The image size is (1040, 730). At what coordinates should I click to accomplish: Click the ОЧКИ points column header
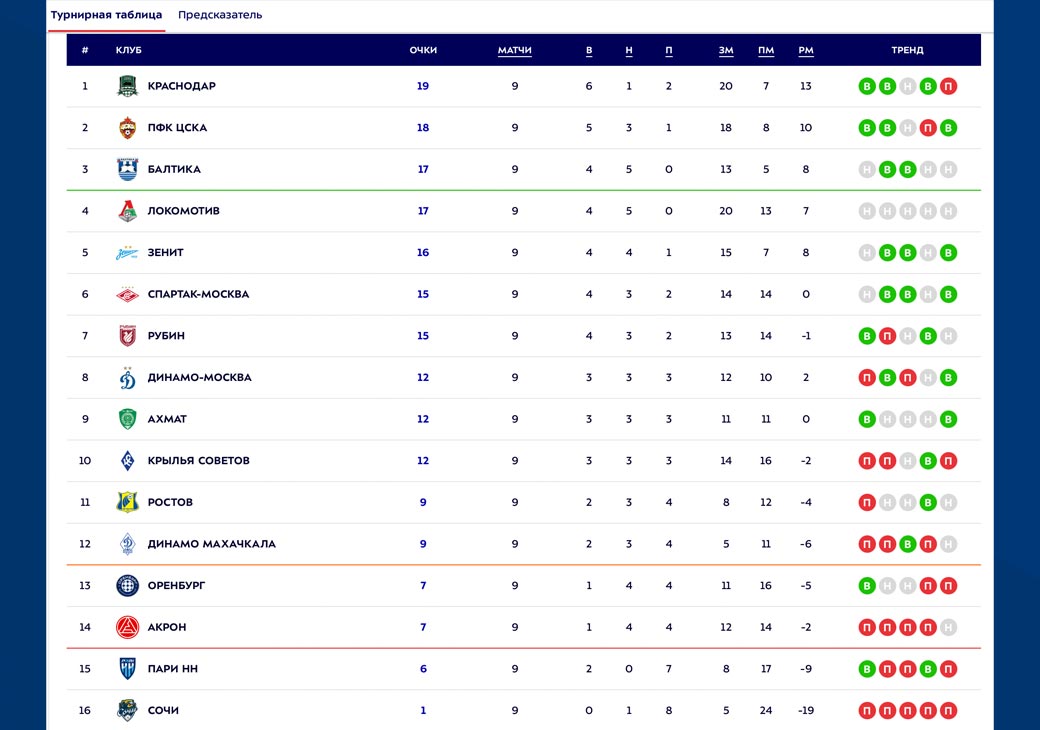423,50
